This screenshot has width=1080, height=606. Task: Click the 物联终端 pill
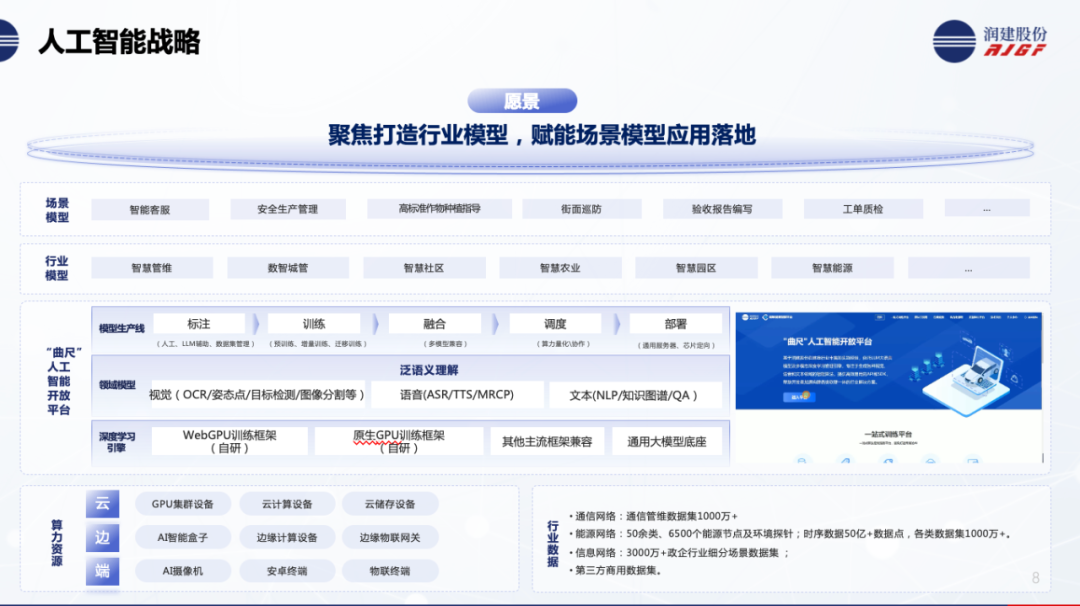coord(390,571)
